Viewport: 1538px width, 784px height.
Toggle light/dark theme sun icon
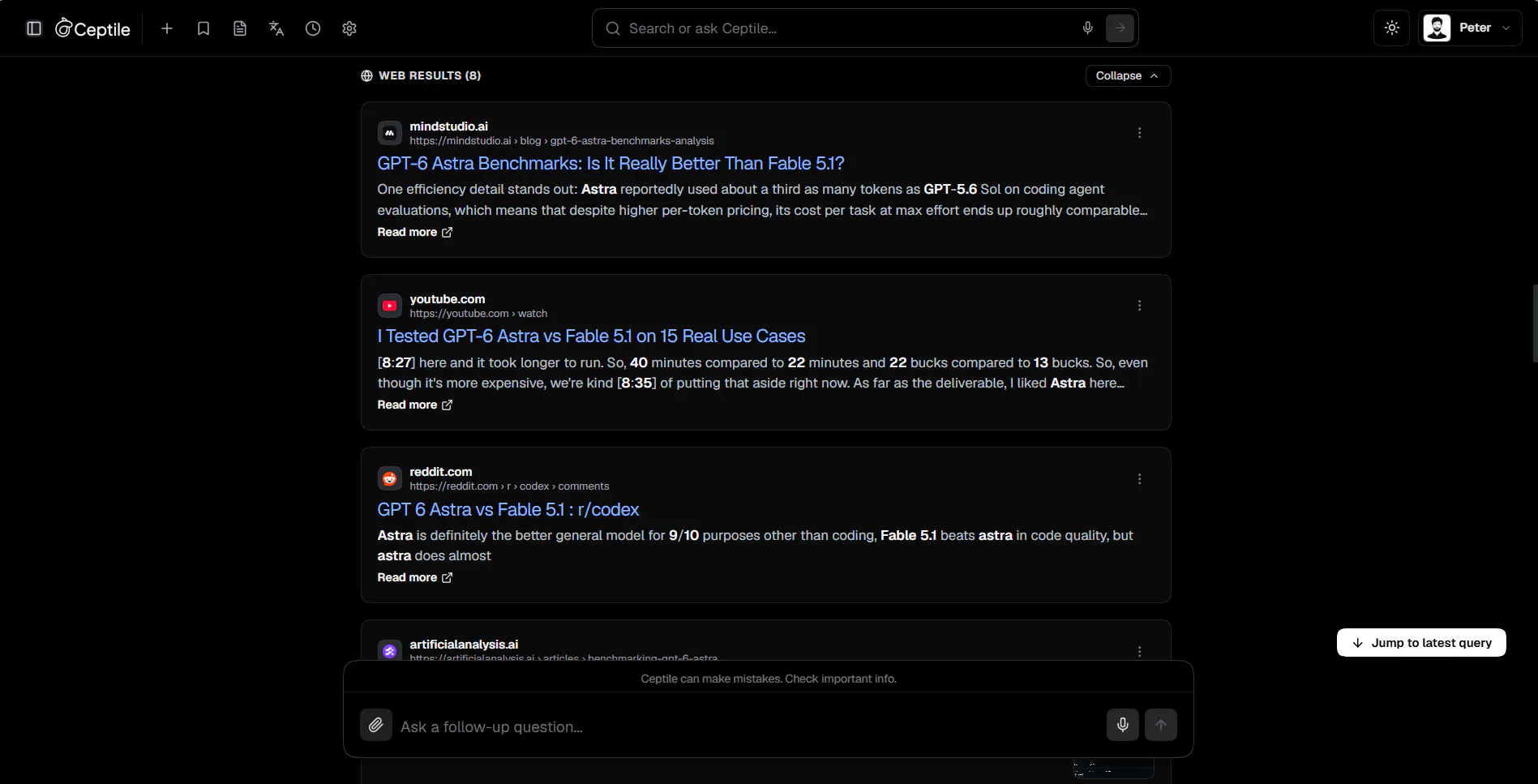1392,28
